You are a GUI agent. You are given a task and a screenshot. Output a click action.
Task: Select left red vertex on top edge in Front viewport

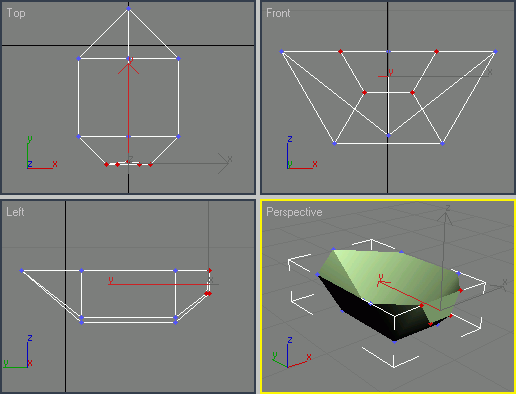tap(340, 51)
